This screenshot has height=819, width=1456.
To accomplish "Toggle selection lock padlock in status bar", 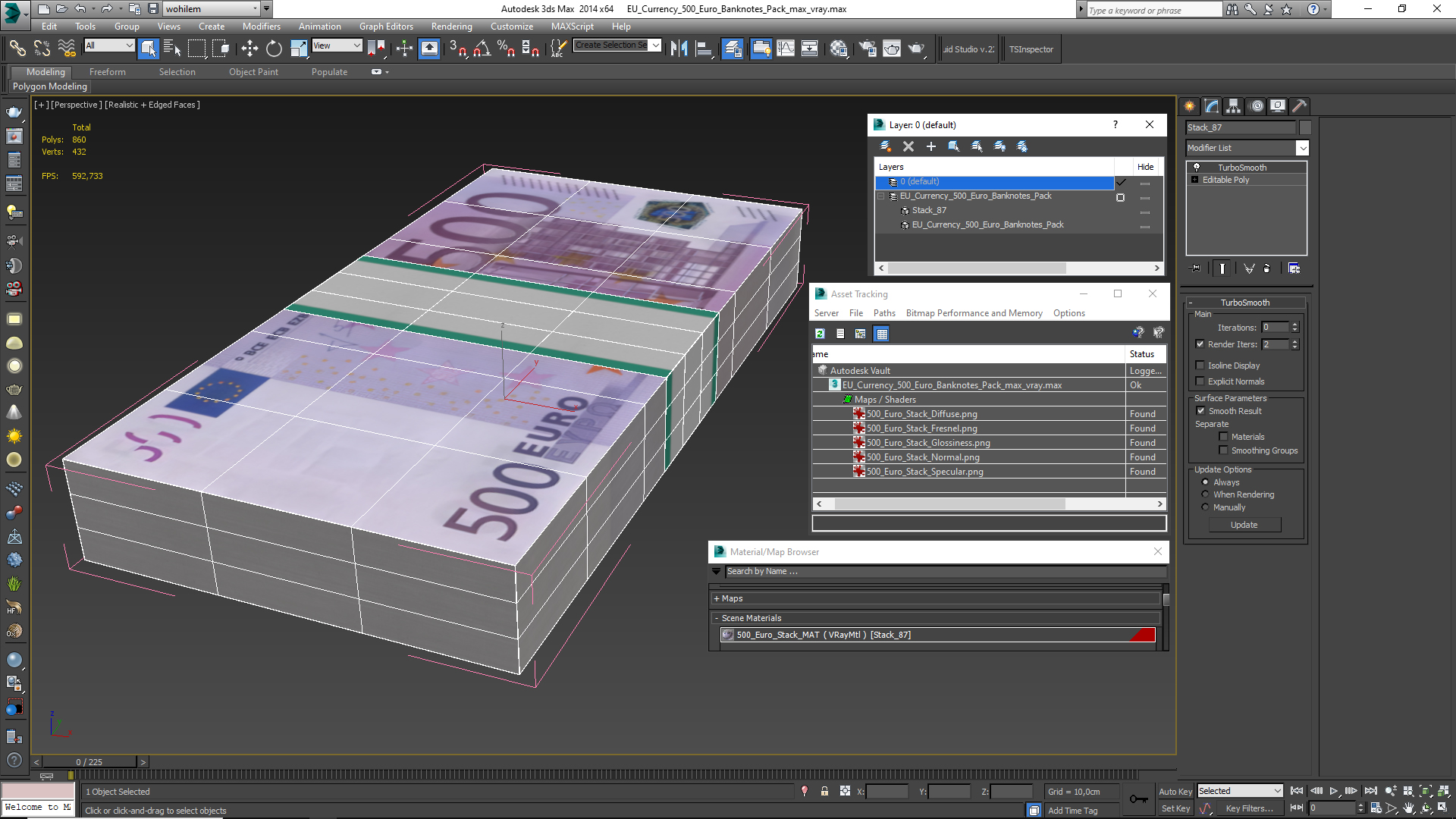I will (x=824, y=791).
